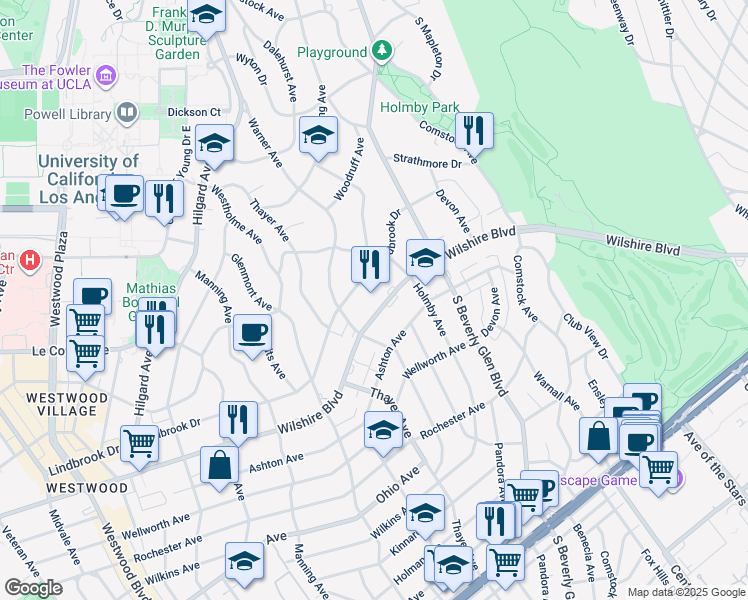The image size is (748, 600).
Task: Click the Holmby Park label
Action: pyautogui.click(x=420, y=107)
